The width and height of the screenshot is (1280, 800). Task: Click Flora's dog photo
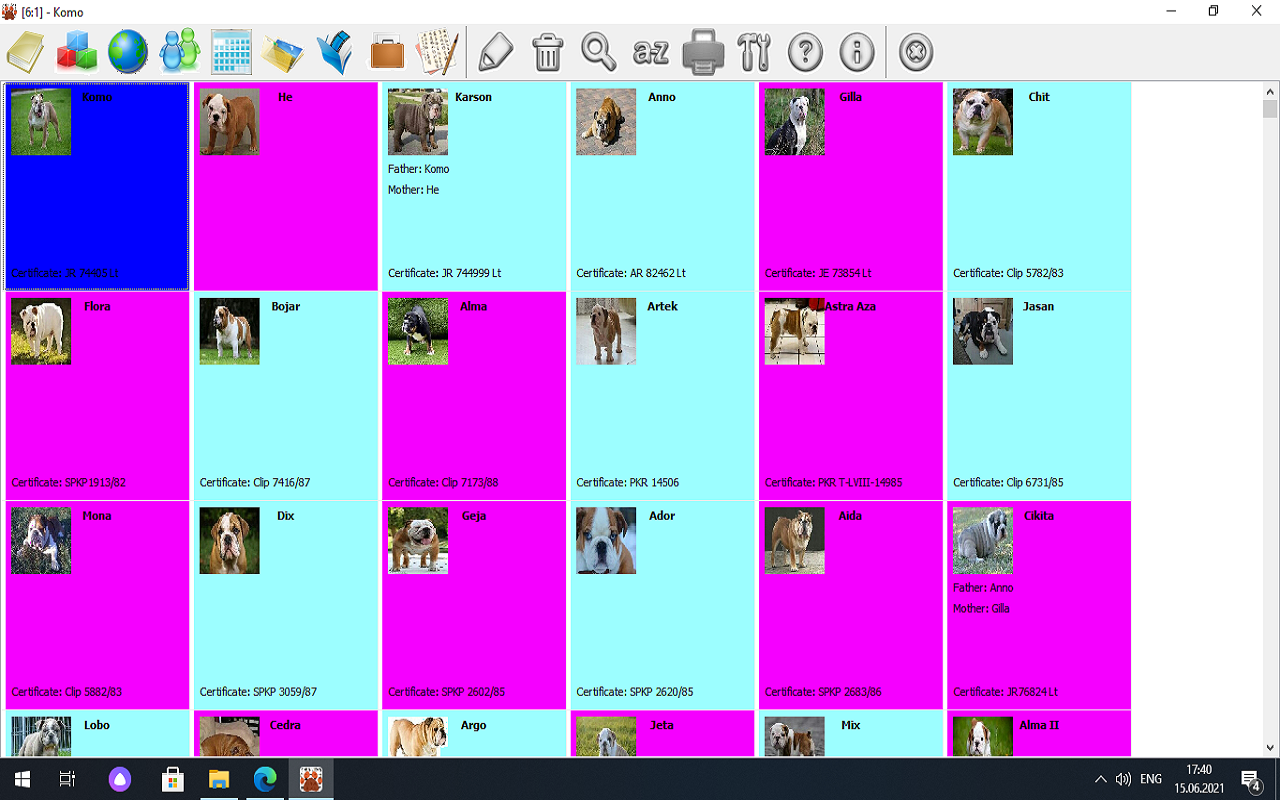coord(41,331)
